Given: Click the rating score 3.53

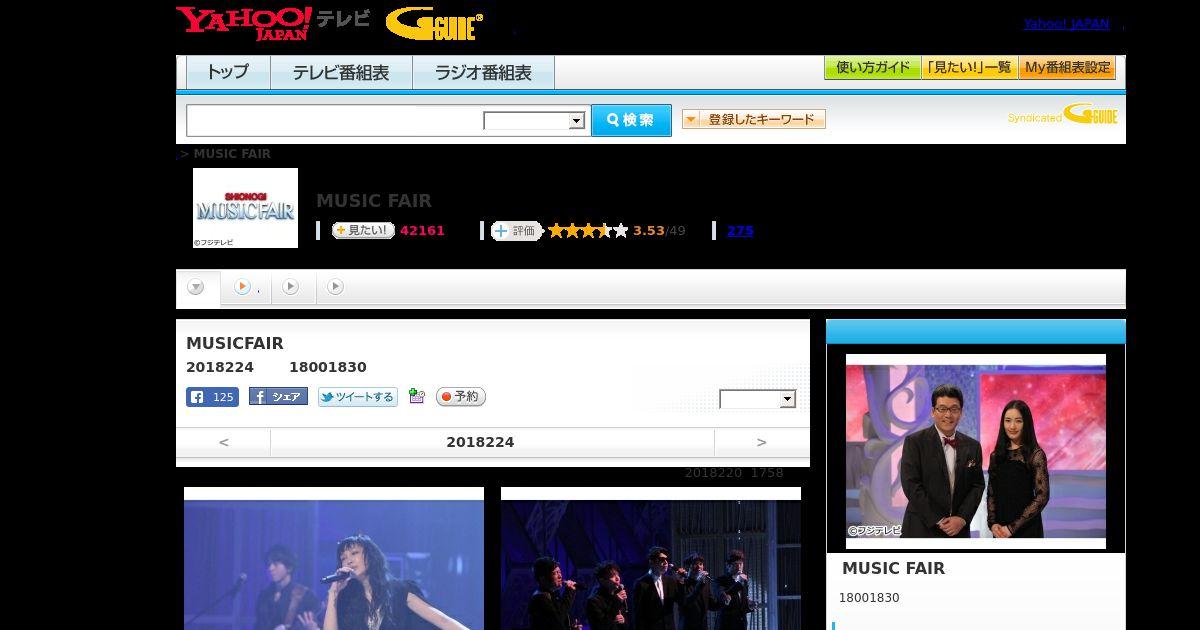Looking at the screenshot, I should point(649,231).
